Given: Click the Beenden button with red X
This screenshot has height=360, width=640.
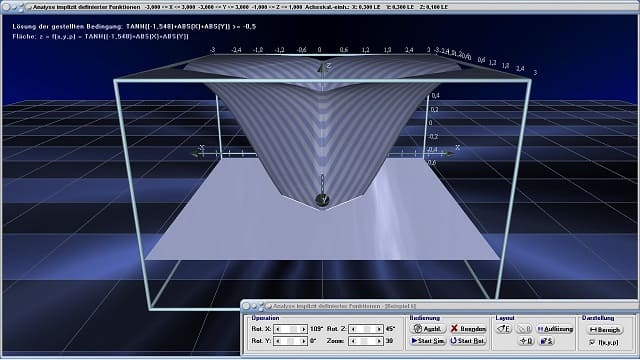Looking at the screenshot, I should pyautogui.click(x=468, y=329).
